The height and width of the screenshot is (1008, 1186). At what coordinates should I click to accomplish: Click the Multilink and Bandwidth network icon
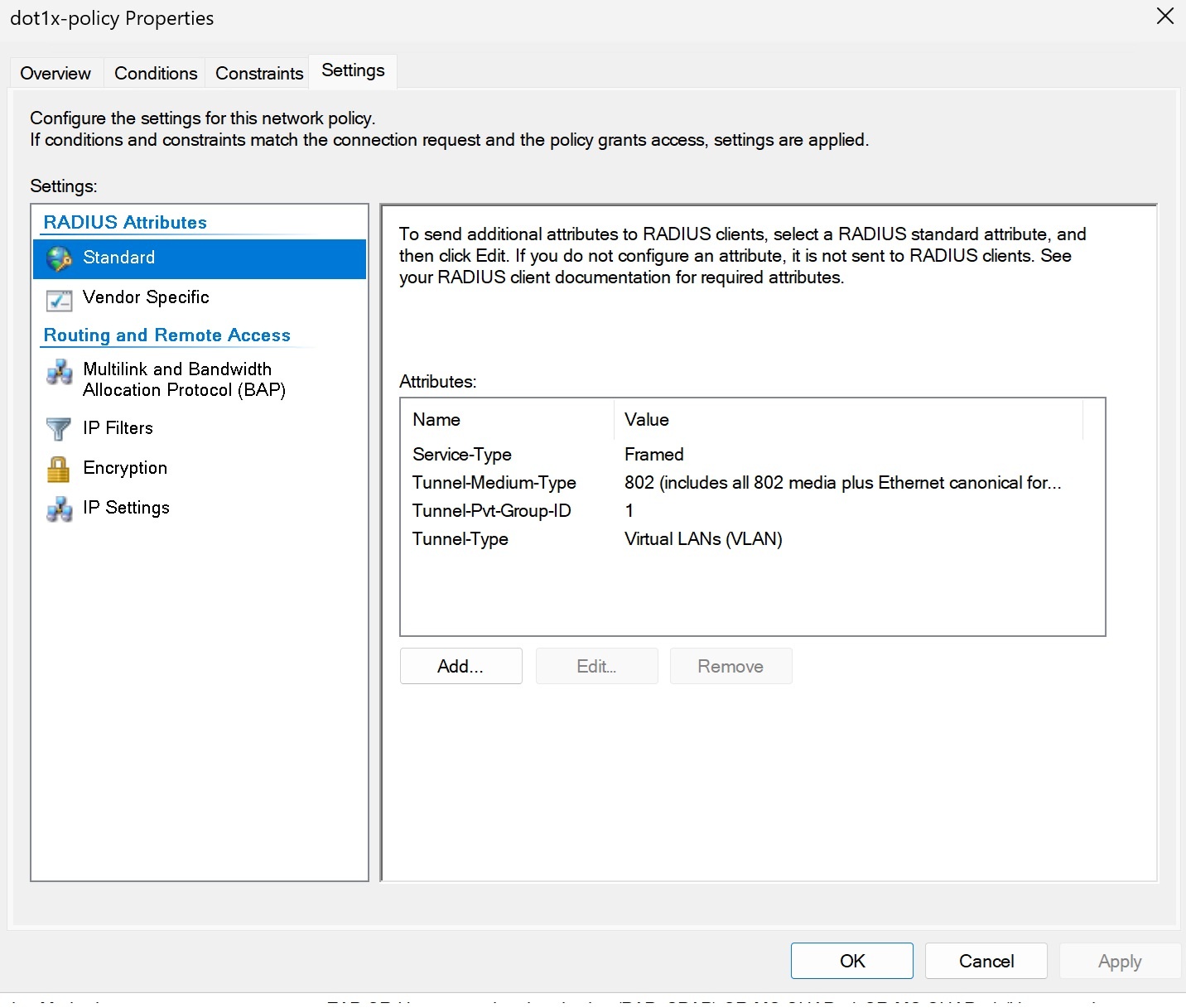click(x=60, y=373)
